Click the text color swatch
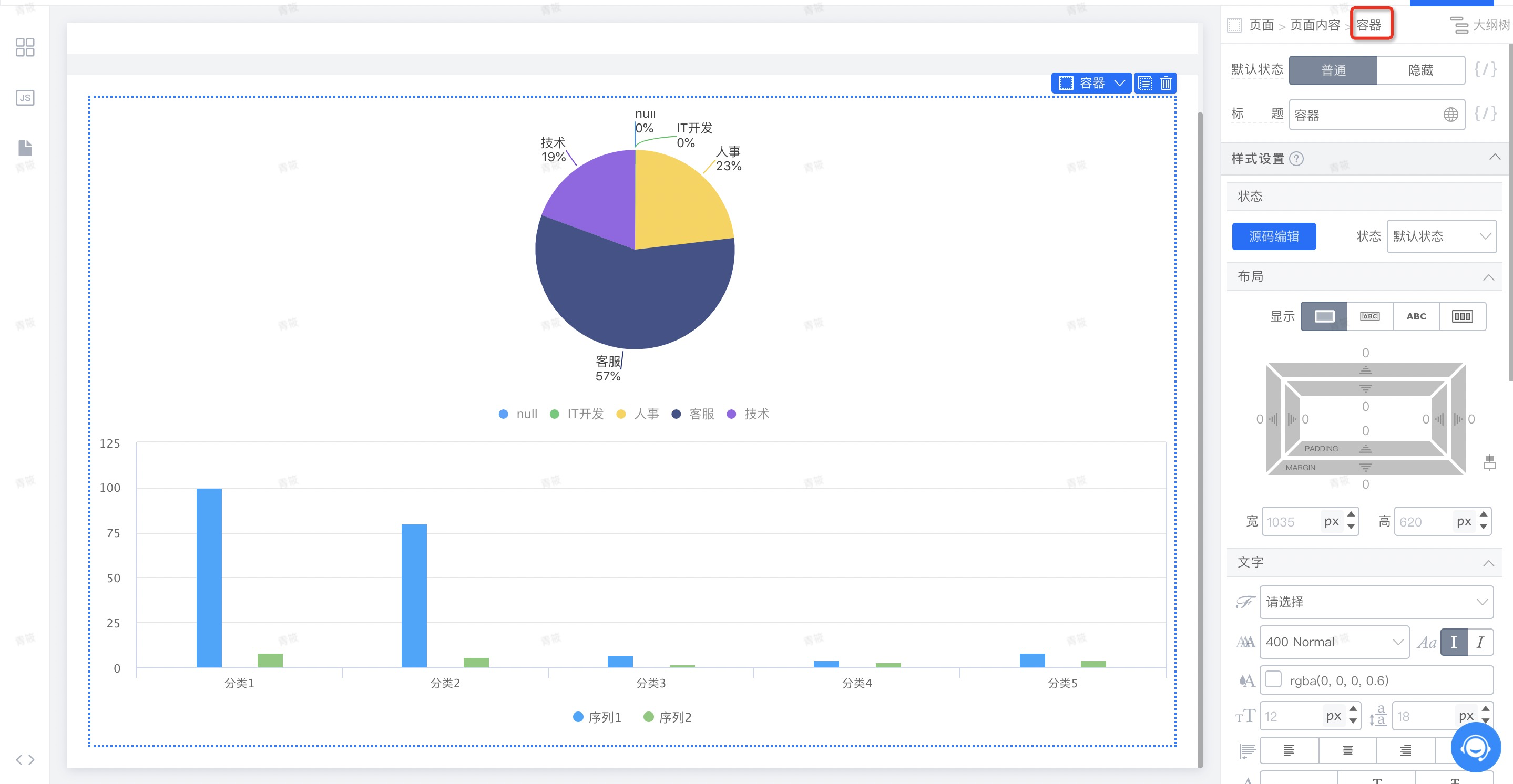The width and height of the screenshot is (1513, 784). (1273, 680)
